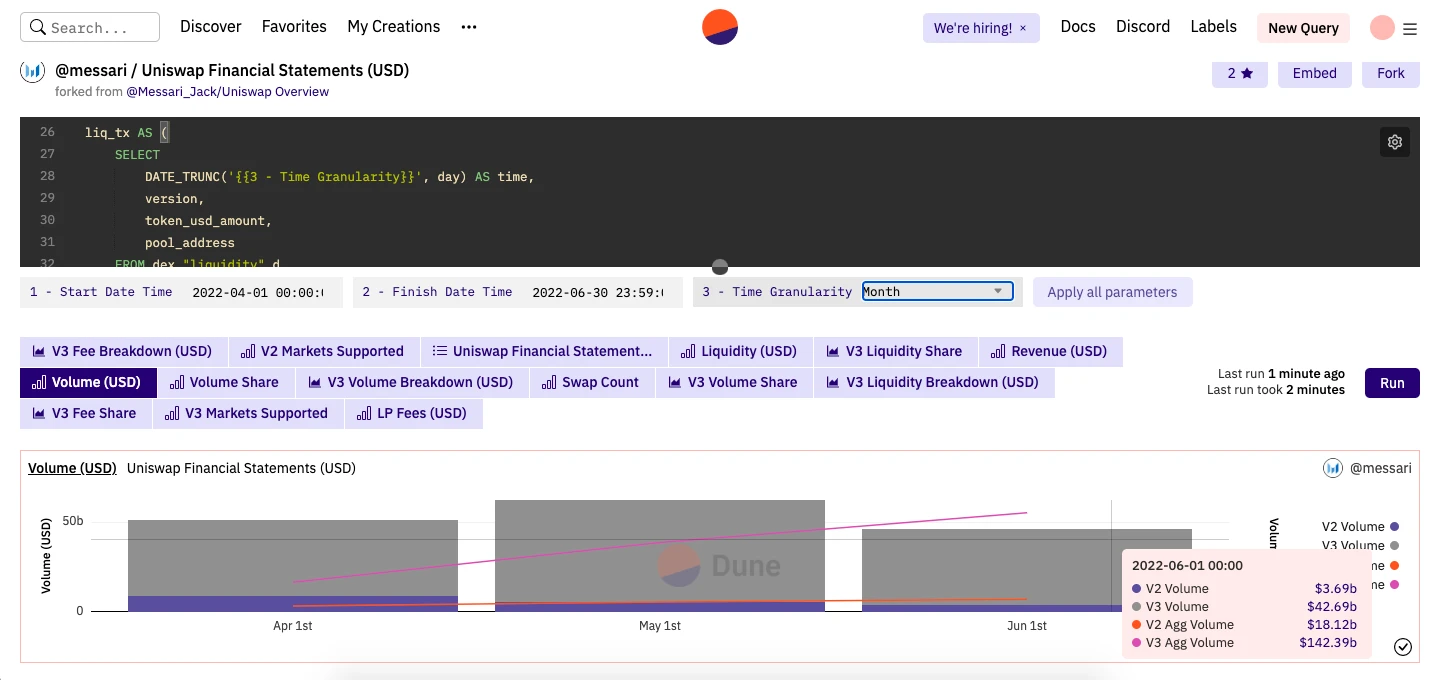
Task: Create a New Query
Action: point(1303,28)
